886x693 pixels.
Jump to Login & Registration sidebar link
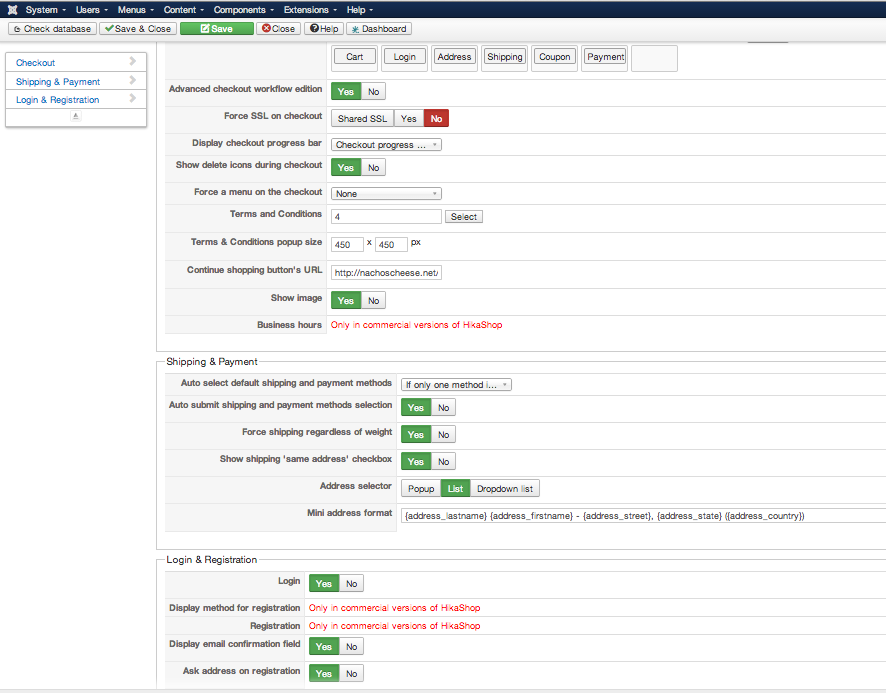tap(57, 100)
